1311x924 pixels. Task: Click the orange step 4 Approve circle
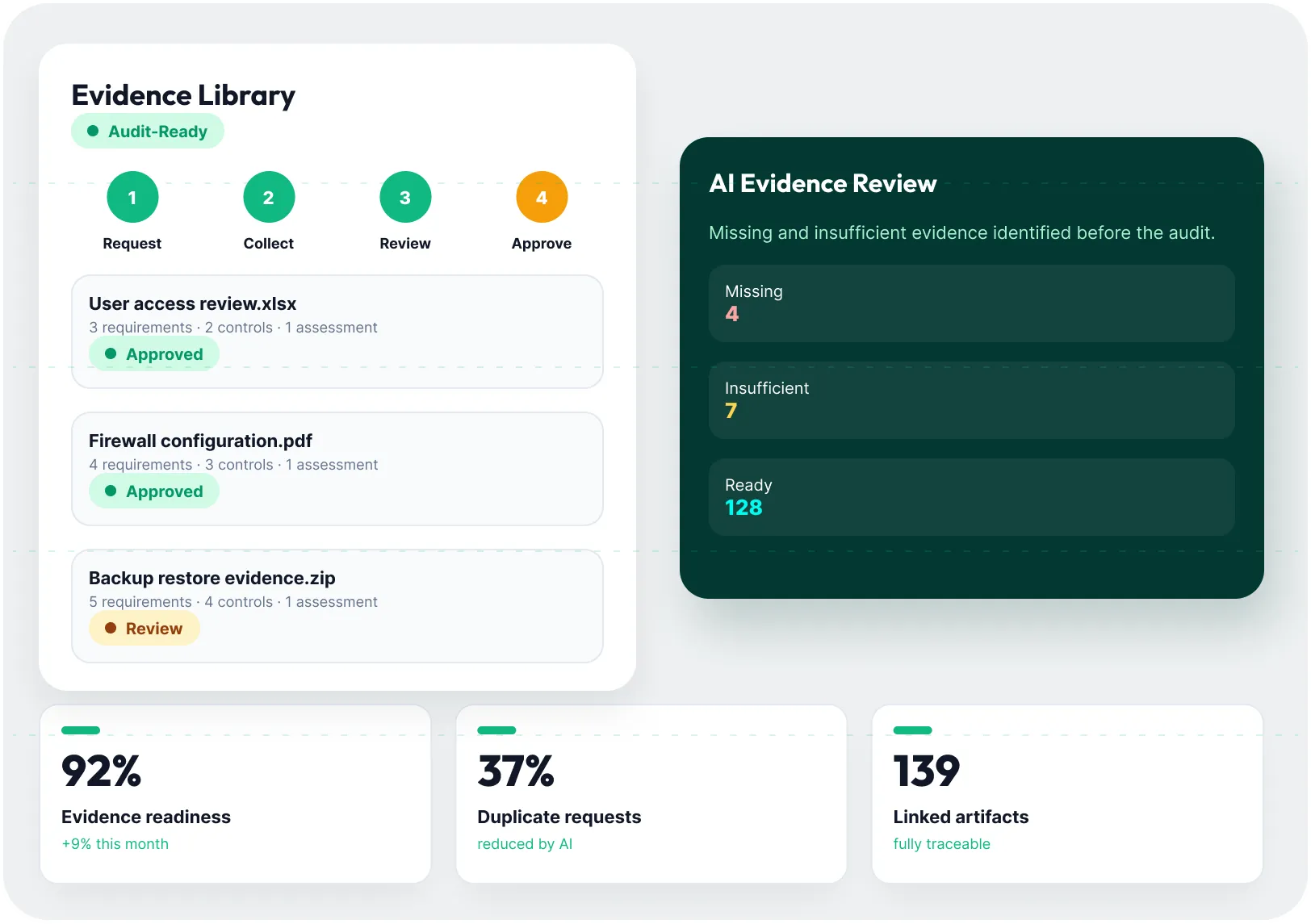tap(542, 197)
